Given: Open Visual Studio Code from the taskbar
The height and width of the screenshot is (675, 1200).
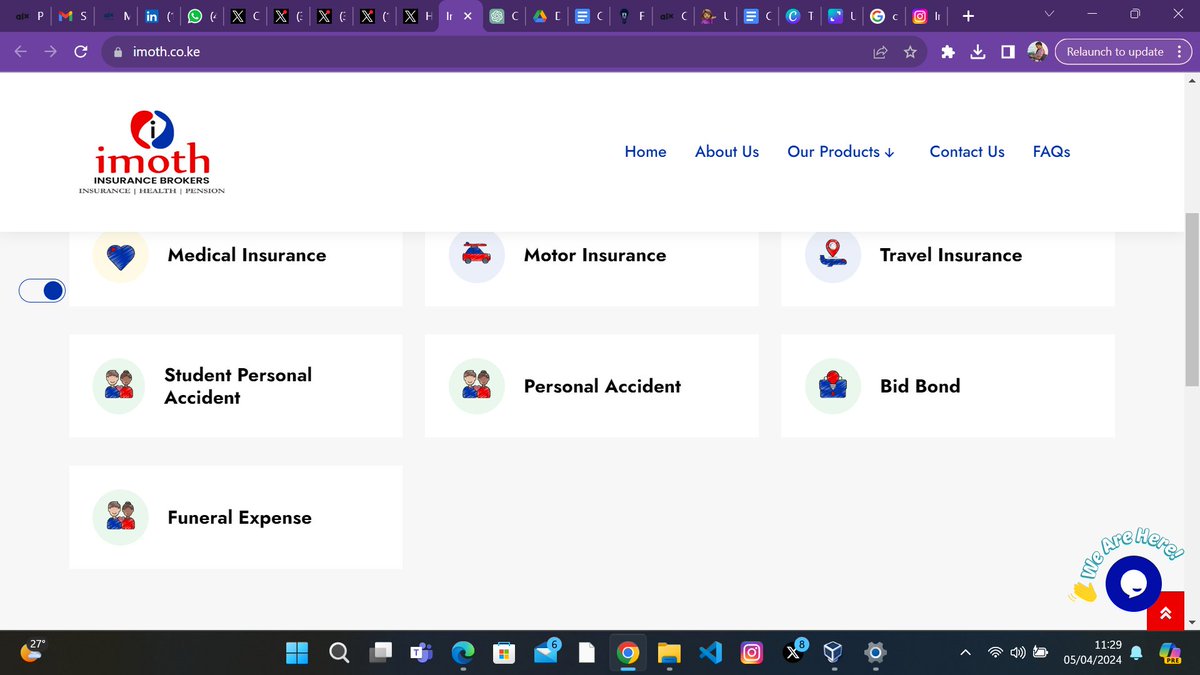Looking at the screenshot, I should [711, 653].
